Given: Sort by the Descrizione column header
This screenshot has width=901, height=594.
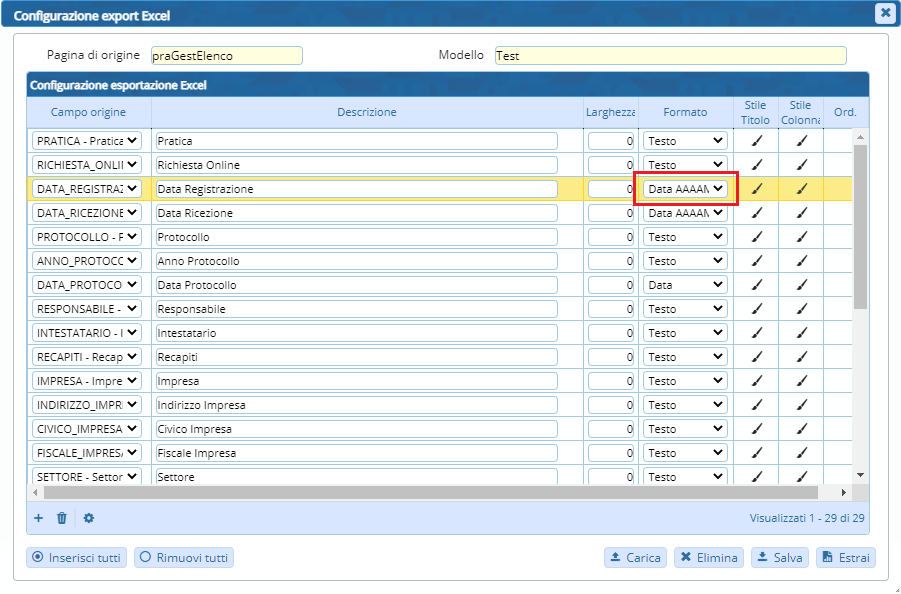Looking at the screenshot, I should pos(367,112).
